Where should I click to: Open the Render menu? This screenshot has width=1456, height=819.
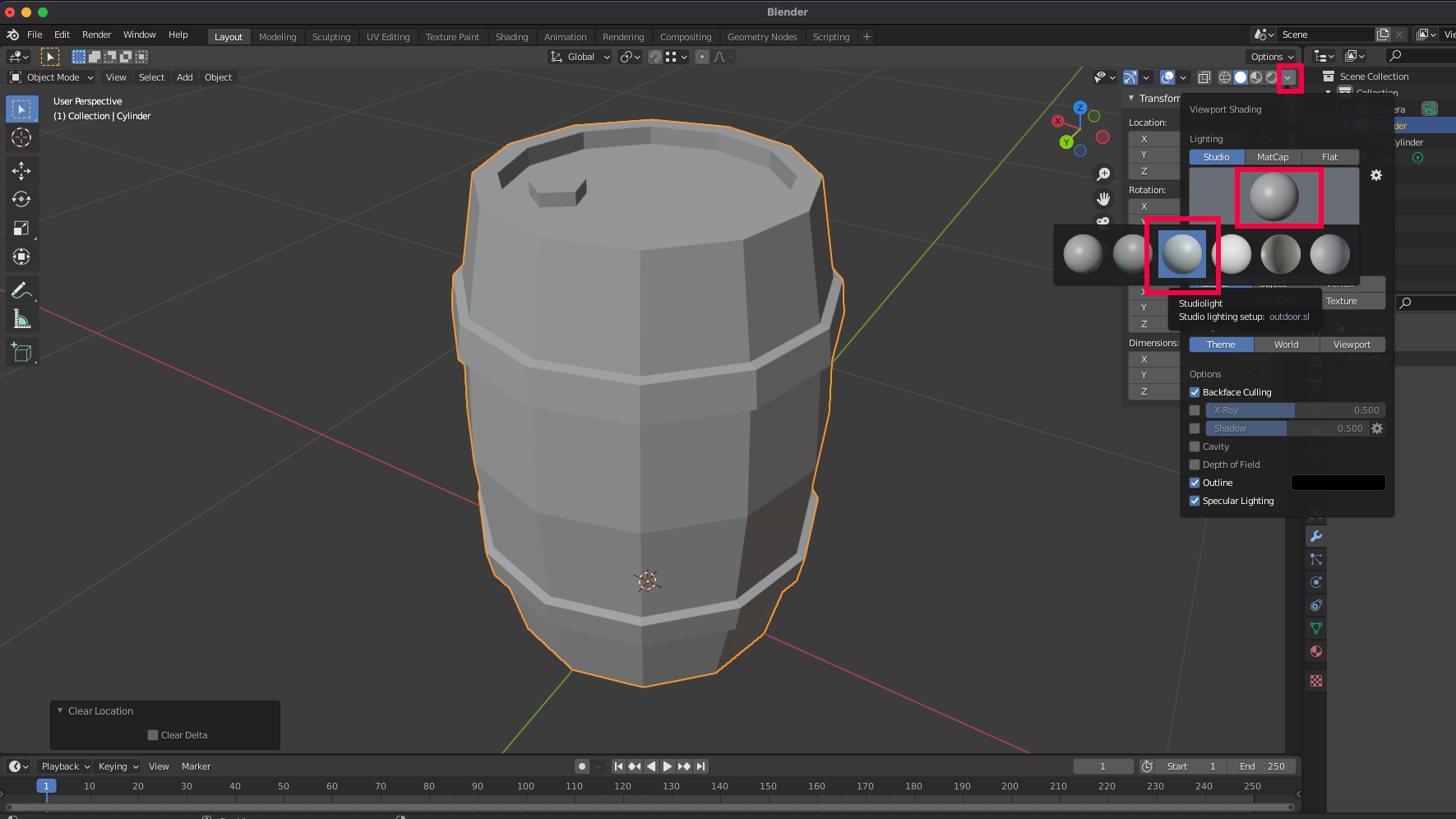pos(96,35)
